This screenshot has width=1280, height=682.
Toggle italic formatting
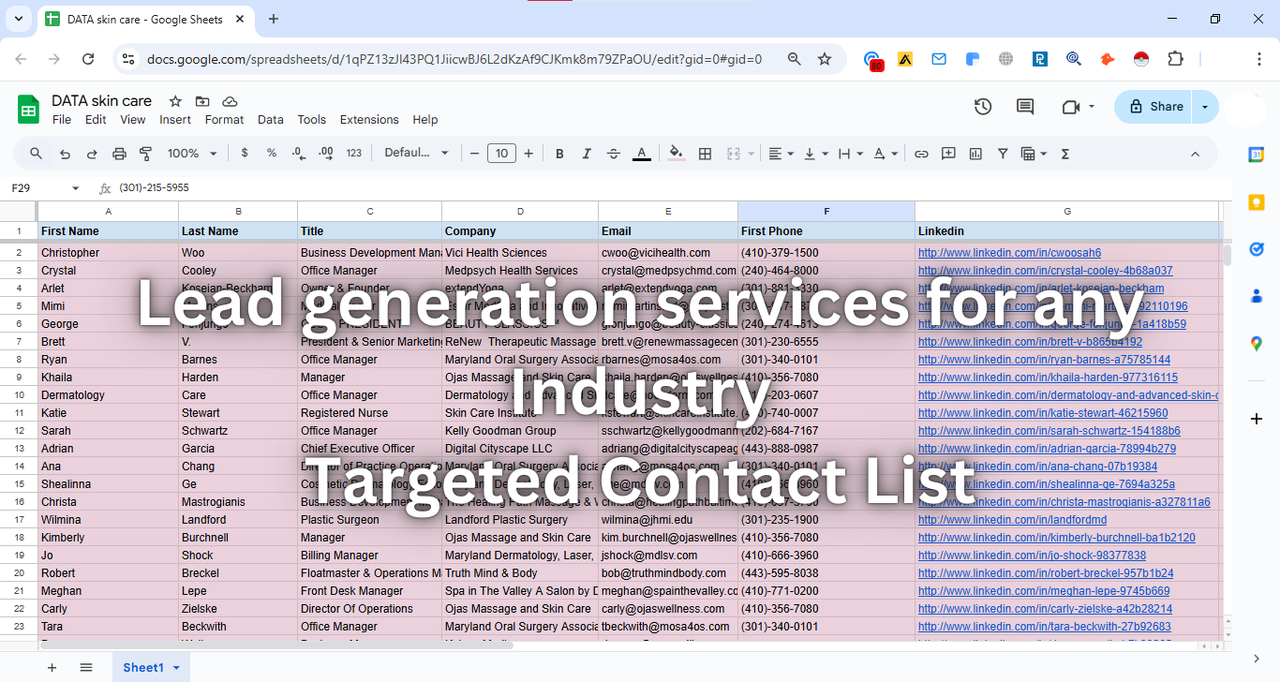pyautogui.click(x=587, y=154)
